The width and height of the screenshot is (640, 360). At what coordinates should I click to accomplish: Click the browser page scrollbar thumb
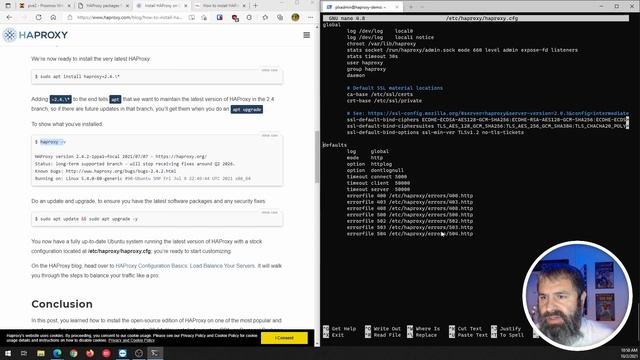(x=317, y=157)
